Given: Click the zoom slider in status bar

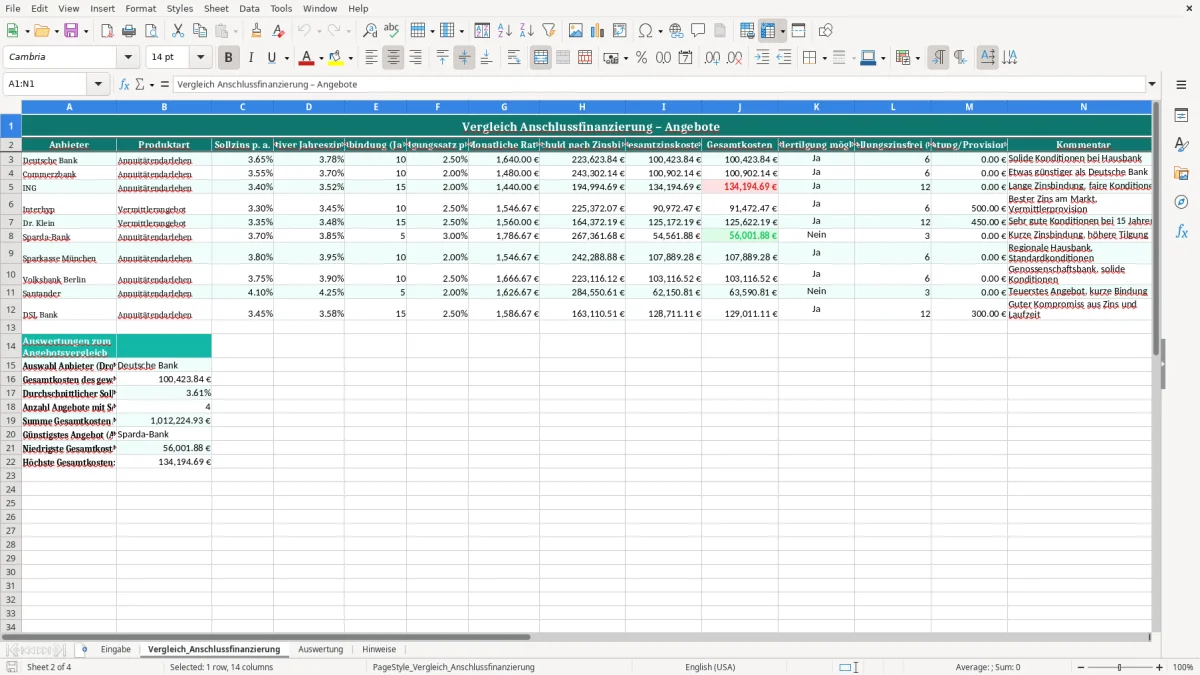Looking at the screenshot, I should click(x=1120, y=667).
